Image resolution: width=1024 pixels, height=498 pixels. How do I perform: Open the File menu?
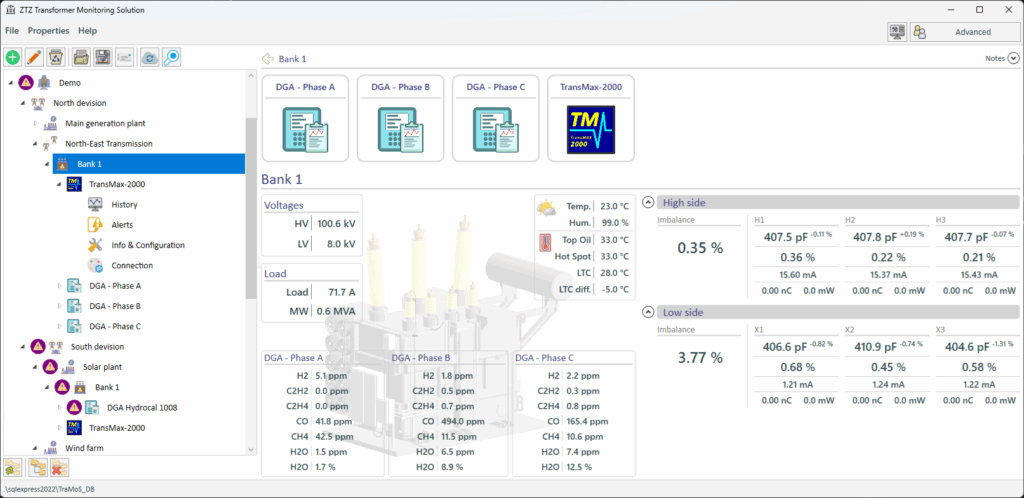[x=12, y=31]
